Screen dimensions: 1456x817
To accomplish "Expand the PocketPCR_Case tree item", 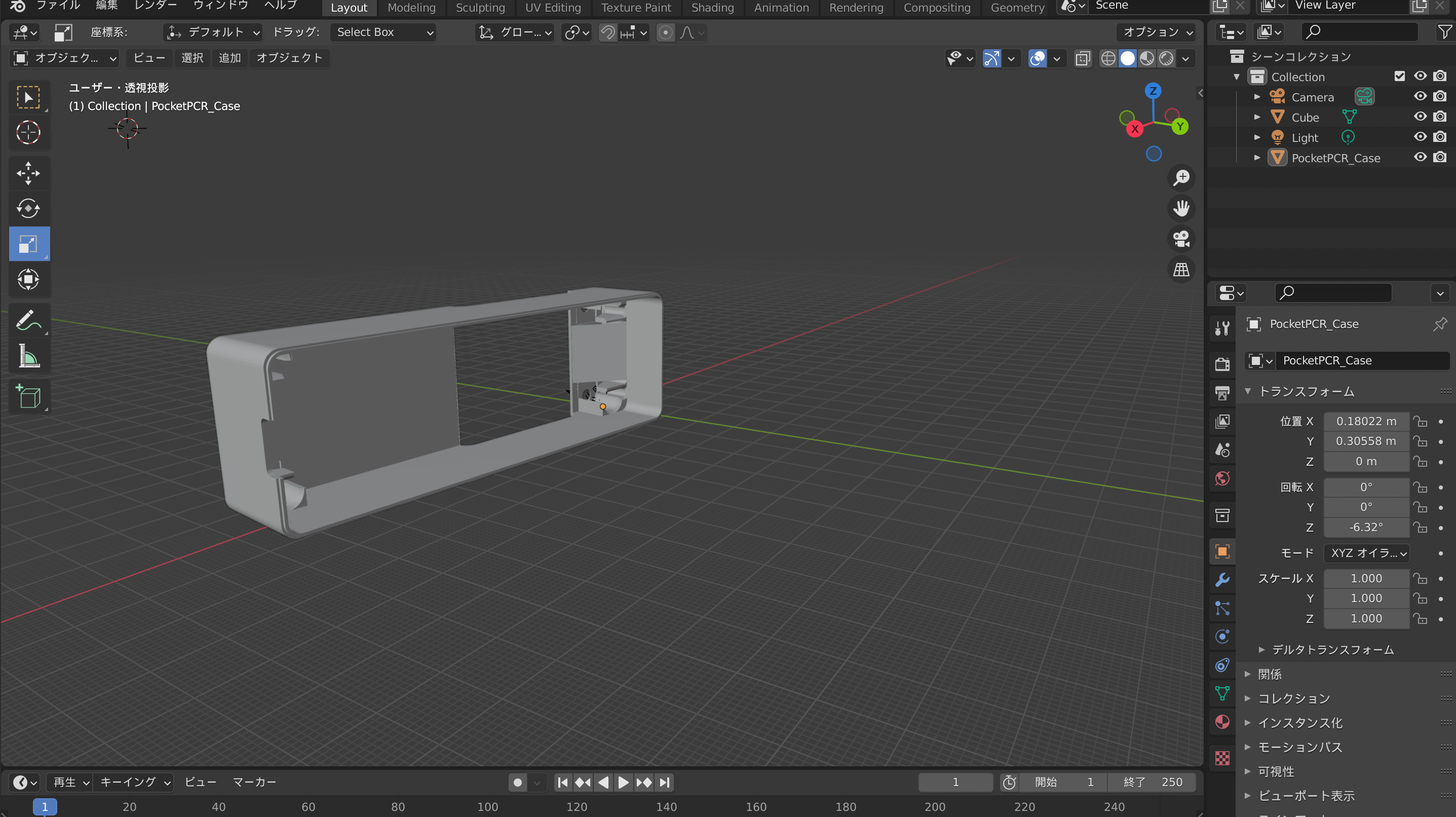I will pos(1257,158).
